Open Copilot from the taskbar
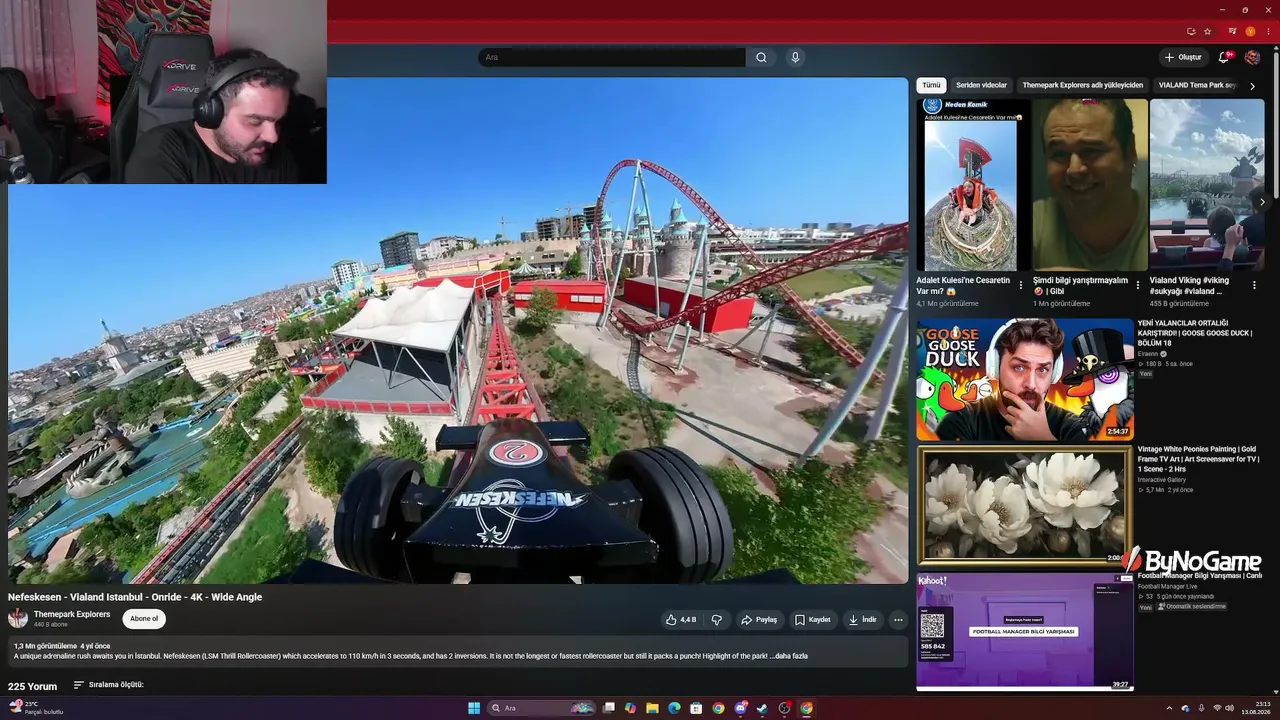This screenshot has width=1280, height=720. [x=630, y=708]
